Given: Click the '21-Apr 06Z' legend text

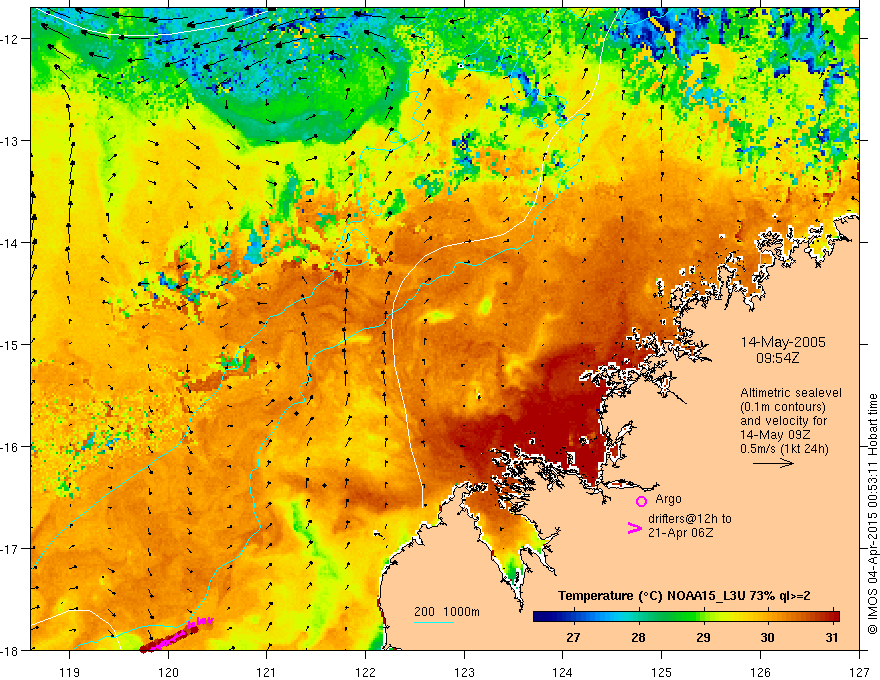Looking at the screenshot, I should click(681, 533).
